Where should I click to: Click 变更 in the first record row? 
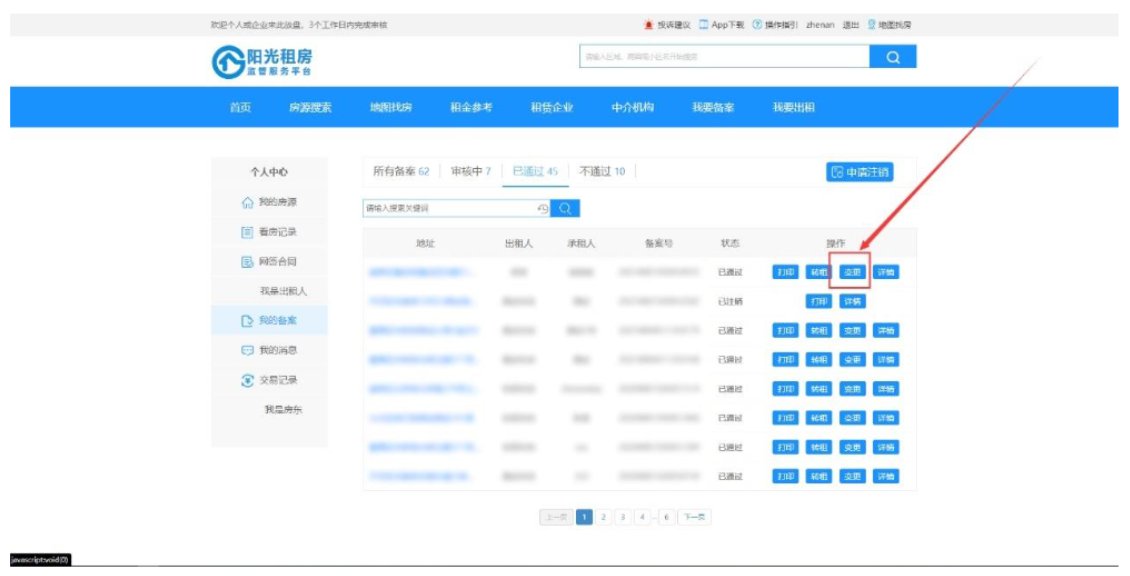point(852,272)
